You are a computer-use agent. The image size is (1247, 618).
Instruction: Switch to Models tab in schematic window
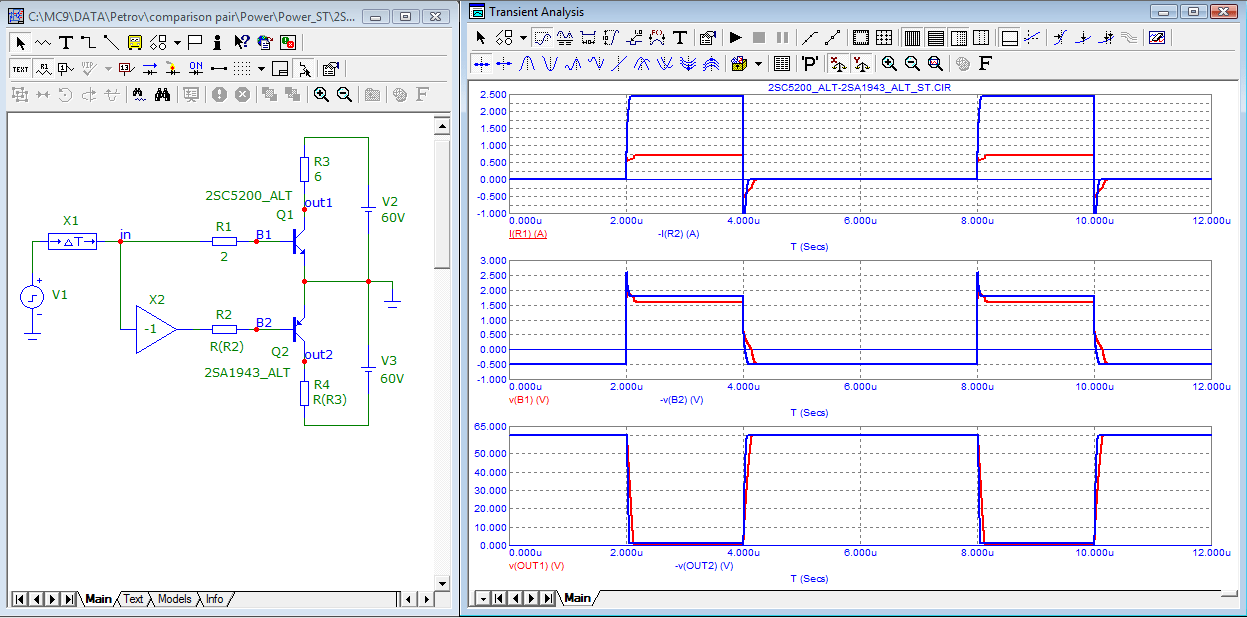click(174, 599)
